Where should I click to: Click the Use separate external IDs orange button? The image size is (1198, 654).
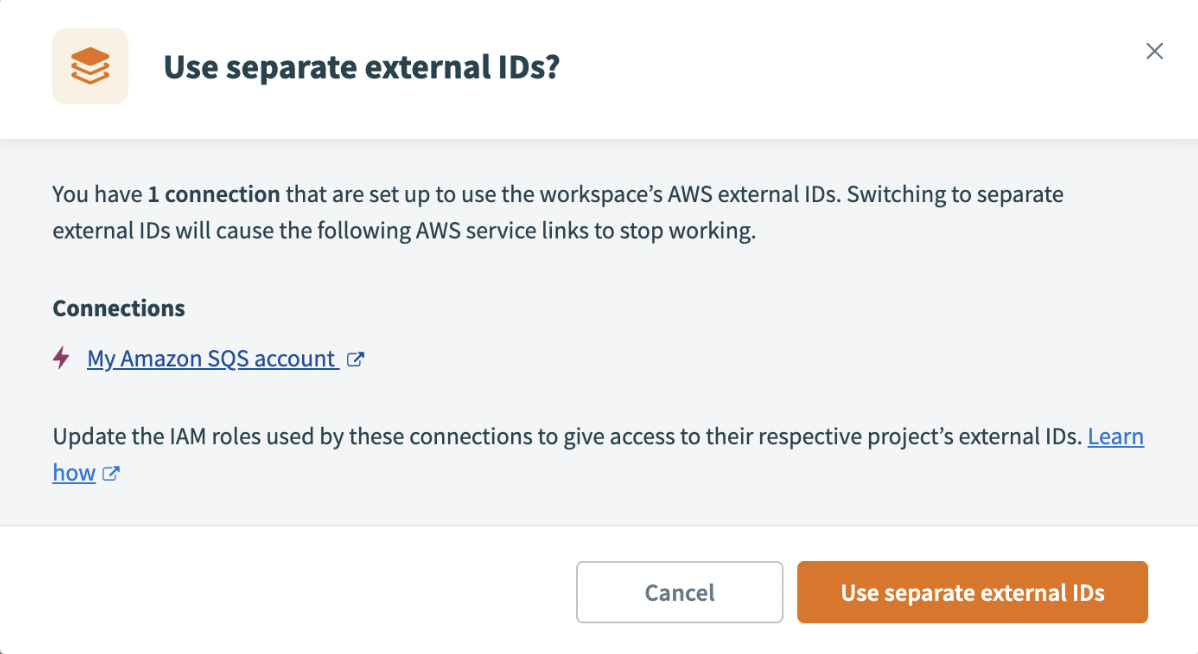click(x=971, y=592)
